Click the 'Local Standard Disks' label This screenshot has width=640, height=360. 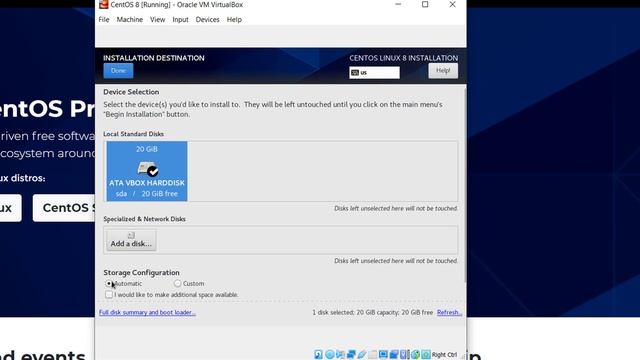point(133,134)
